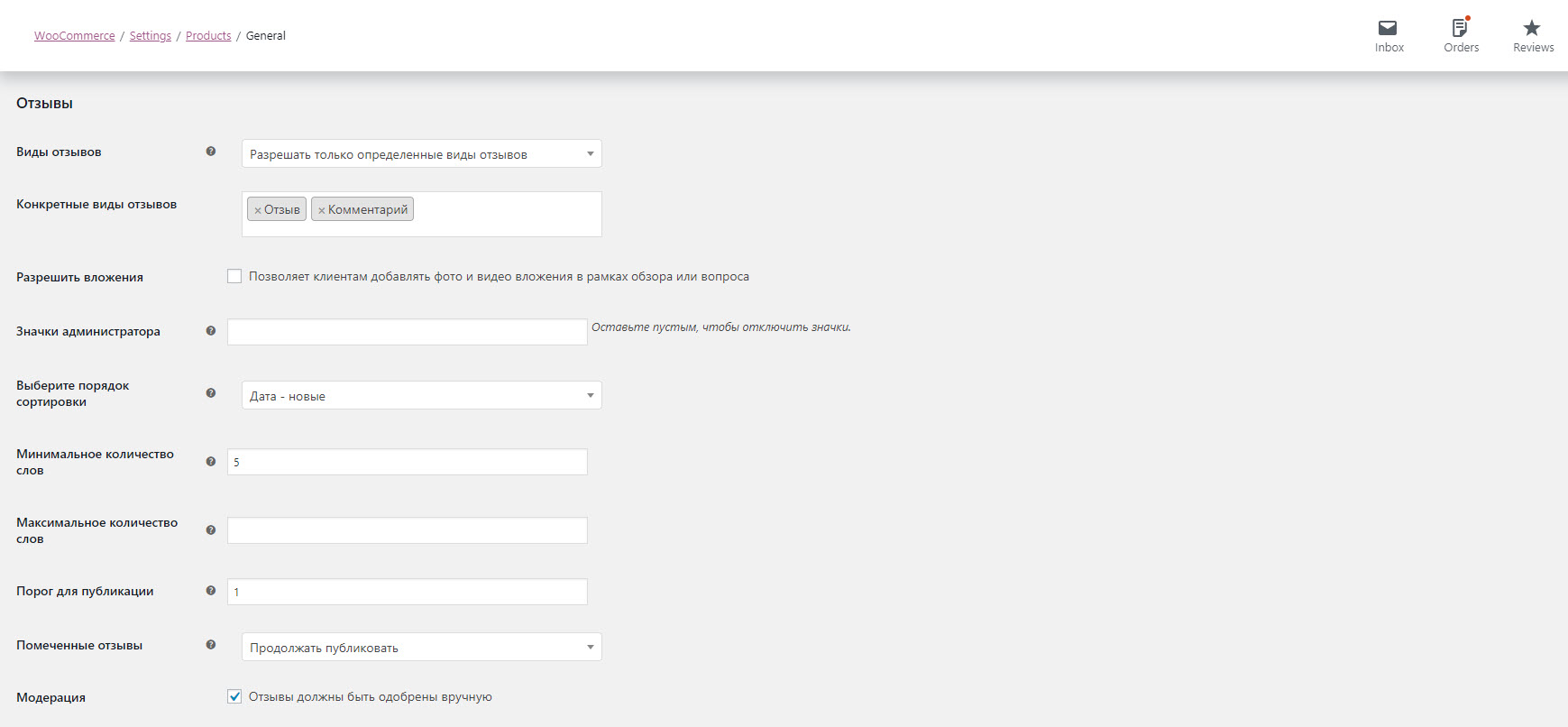Image resolution: width=1568 pixels, height=727 pixels.
Task: Open the Reviews star icon
Action: (1533, 36)
